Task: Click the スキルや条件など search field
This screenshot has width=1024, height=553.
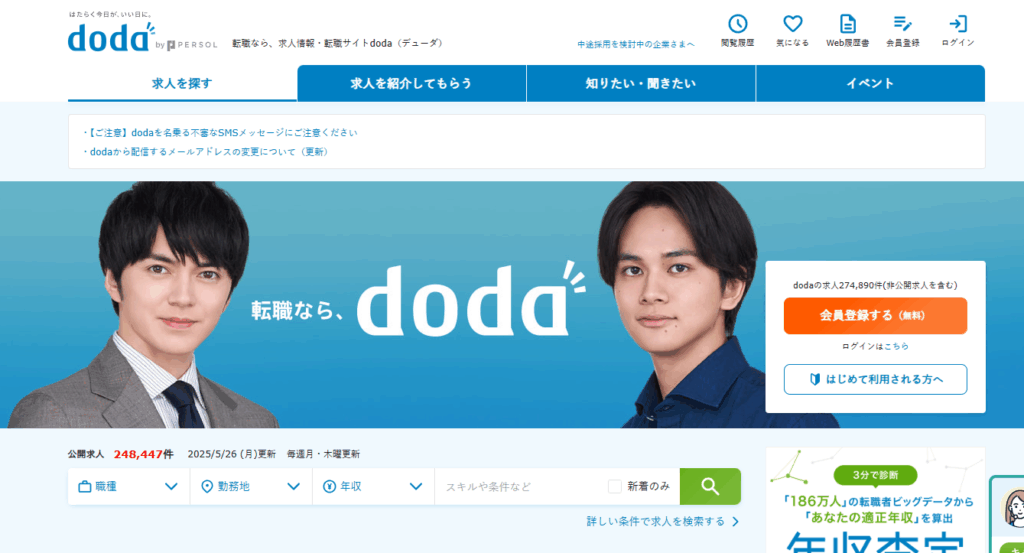Action: point(520,486)
